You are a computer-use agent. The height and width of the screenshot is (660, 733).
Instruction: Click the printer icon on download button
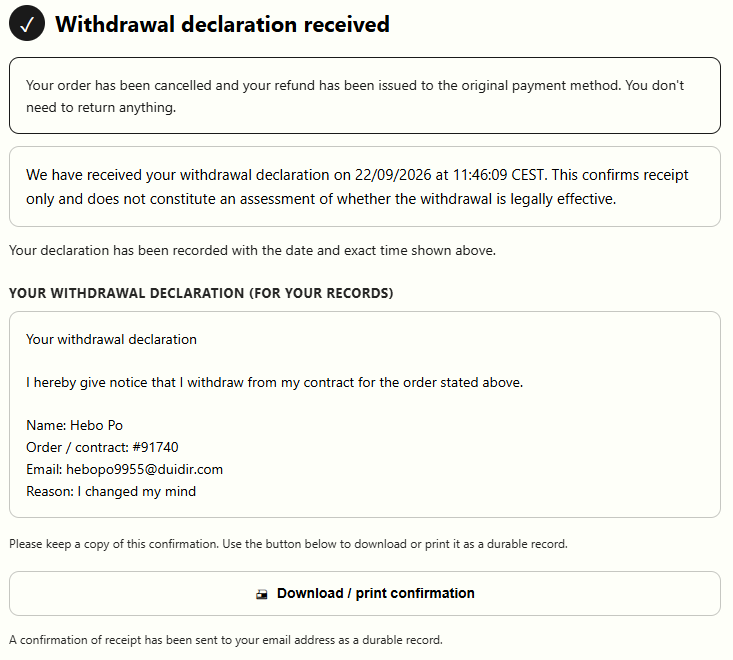coord(262,594)
